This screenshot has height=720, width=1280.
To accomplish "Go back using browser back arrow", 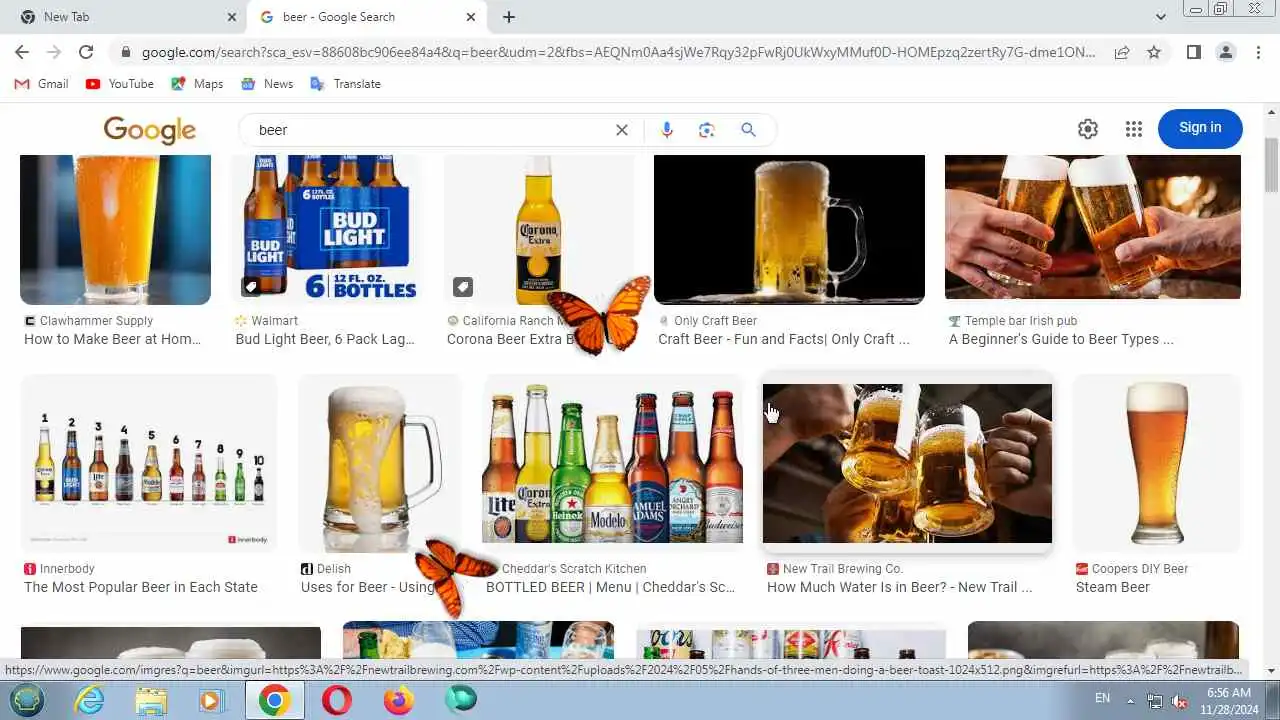I will (x=22, y=52).
